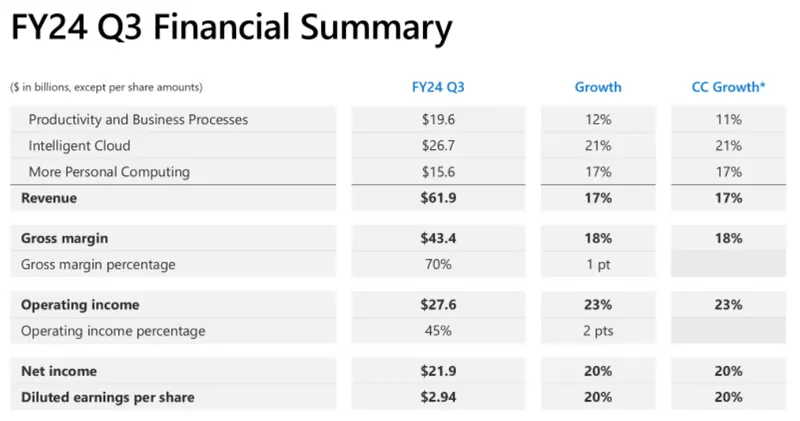Click the bold Revenue row label
Viewport: 800px width, 421px height.
tap(49, 198)
